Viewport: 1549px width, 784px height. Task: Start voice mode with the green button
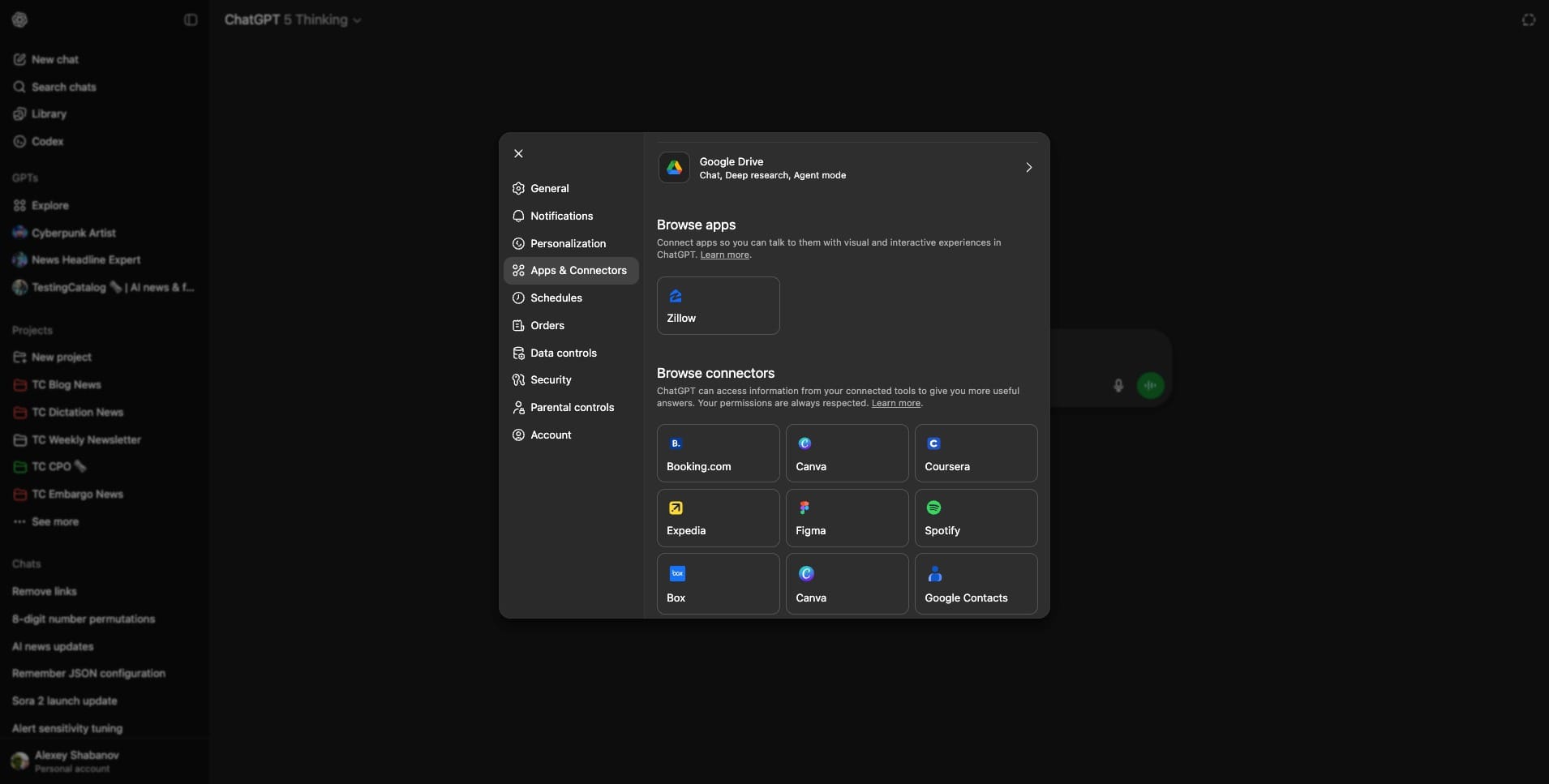click(1150, 385)
